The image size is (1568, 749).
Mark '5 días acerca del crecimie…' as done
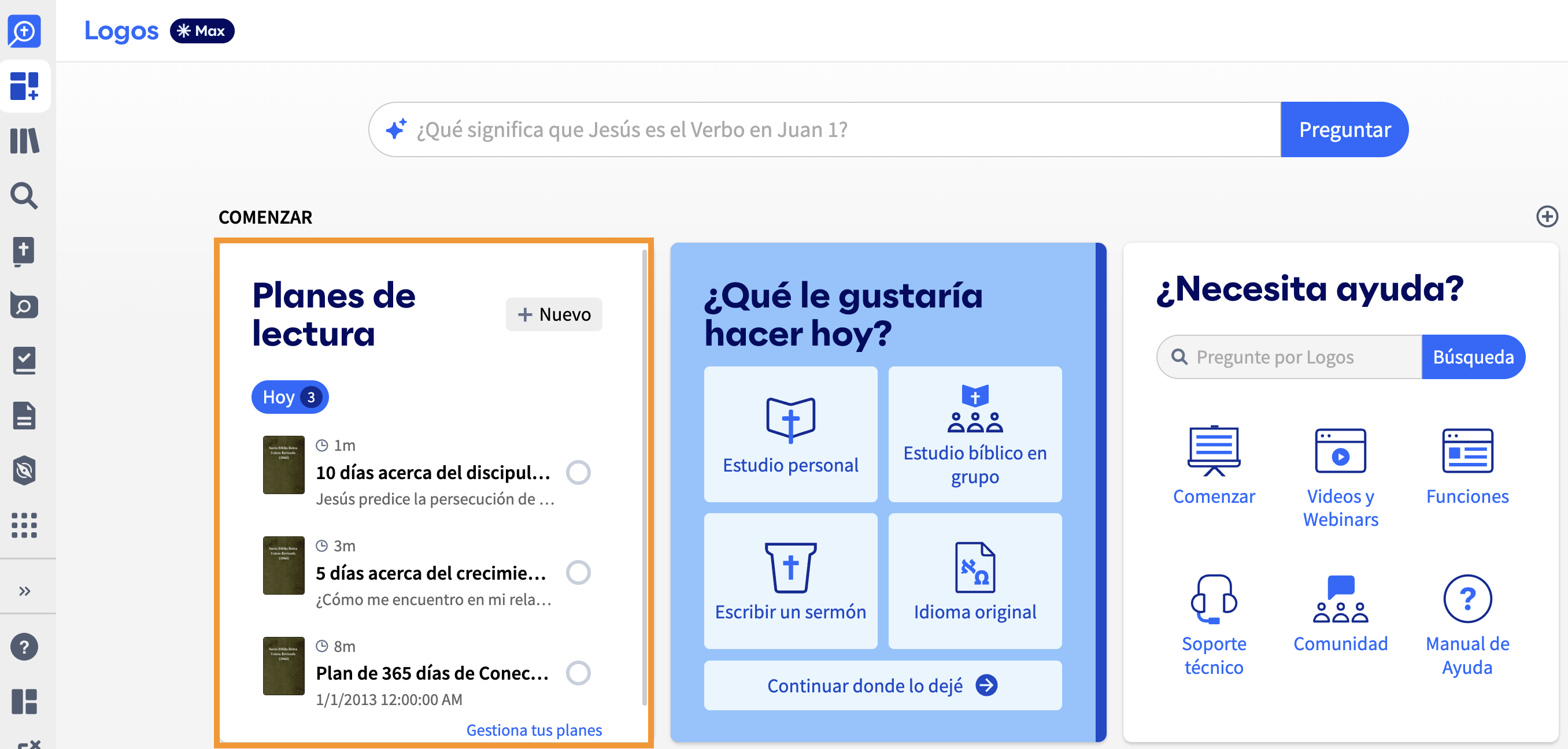point(578,573)
